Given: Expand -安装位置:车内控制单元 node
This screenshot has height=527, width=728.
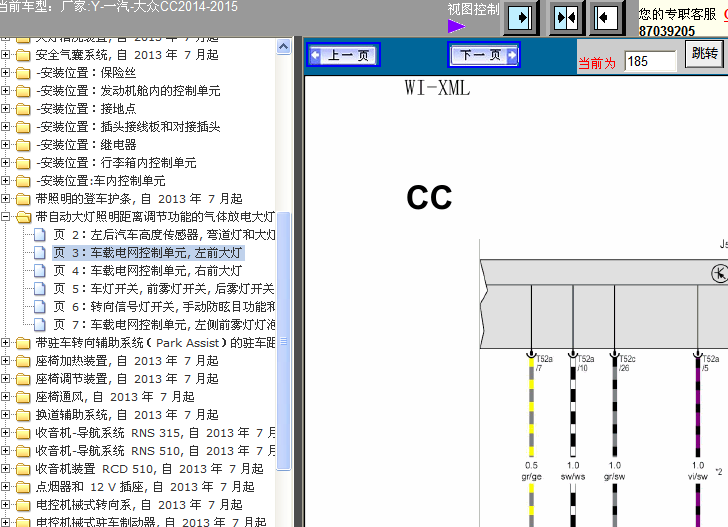Looking at the screenshot, I should click(5, 181).
